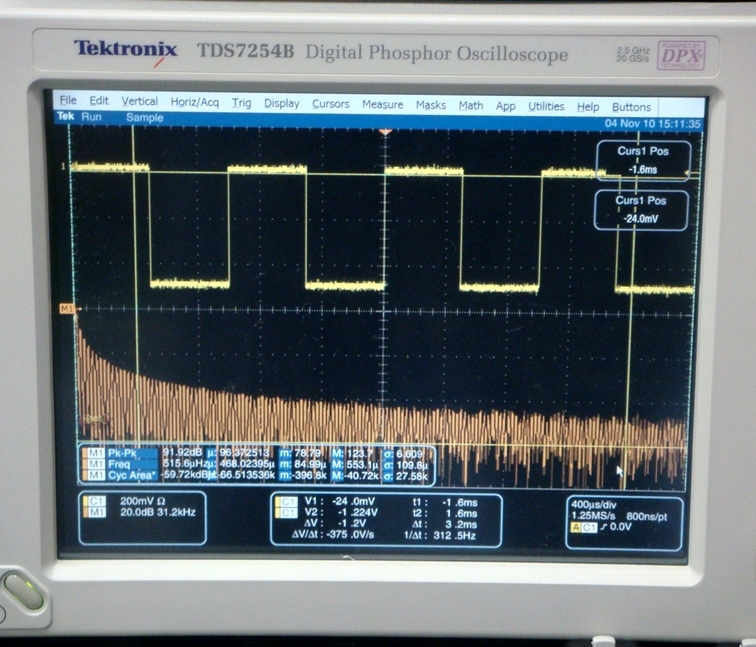Open the File menu
The height and width of the screenshot is (647, 756).
tap(68, 100)
